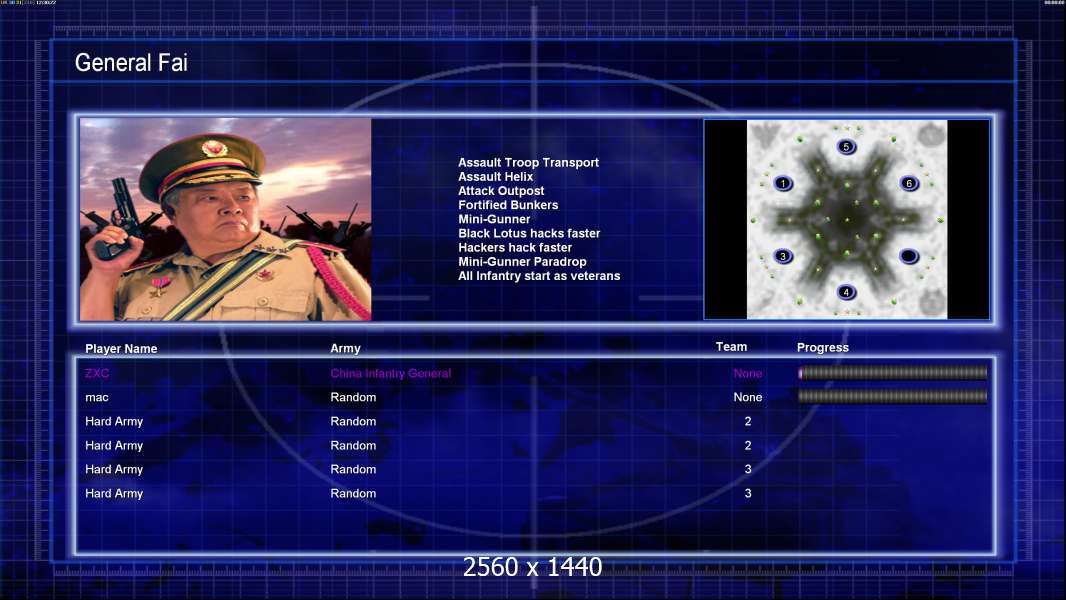Click the Progress column header
This screenshot has width=1066, height=600.
tap(822, 348)
